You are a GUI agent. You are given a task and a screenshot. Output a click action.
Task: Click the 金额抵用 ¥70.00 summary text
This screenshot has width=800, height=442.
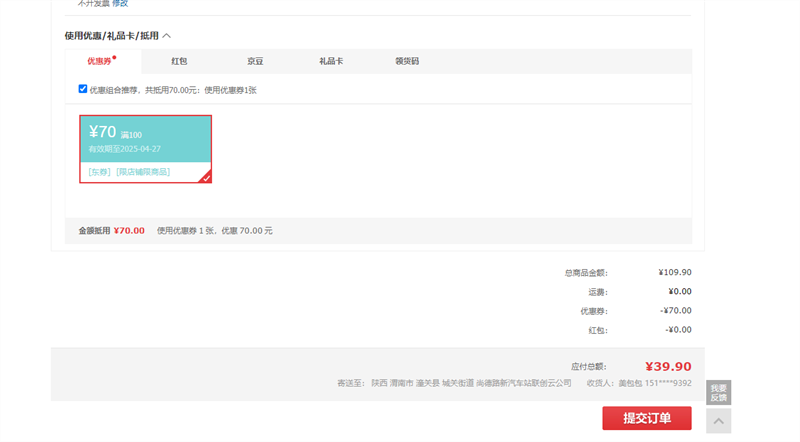pos(111,231)
